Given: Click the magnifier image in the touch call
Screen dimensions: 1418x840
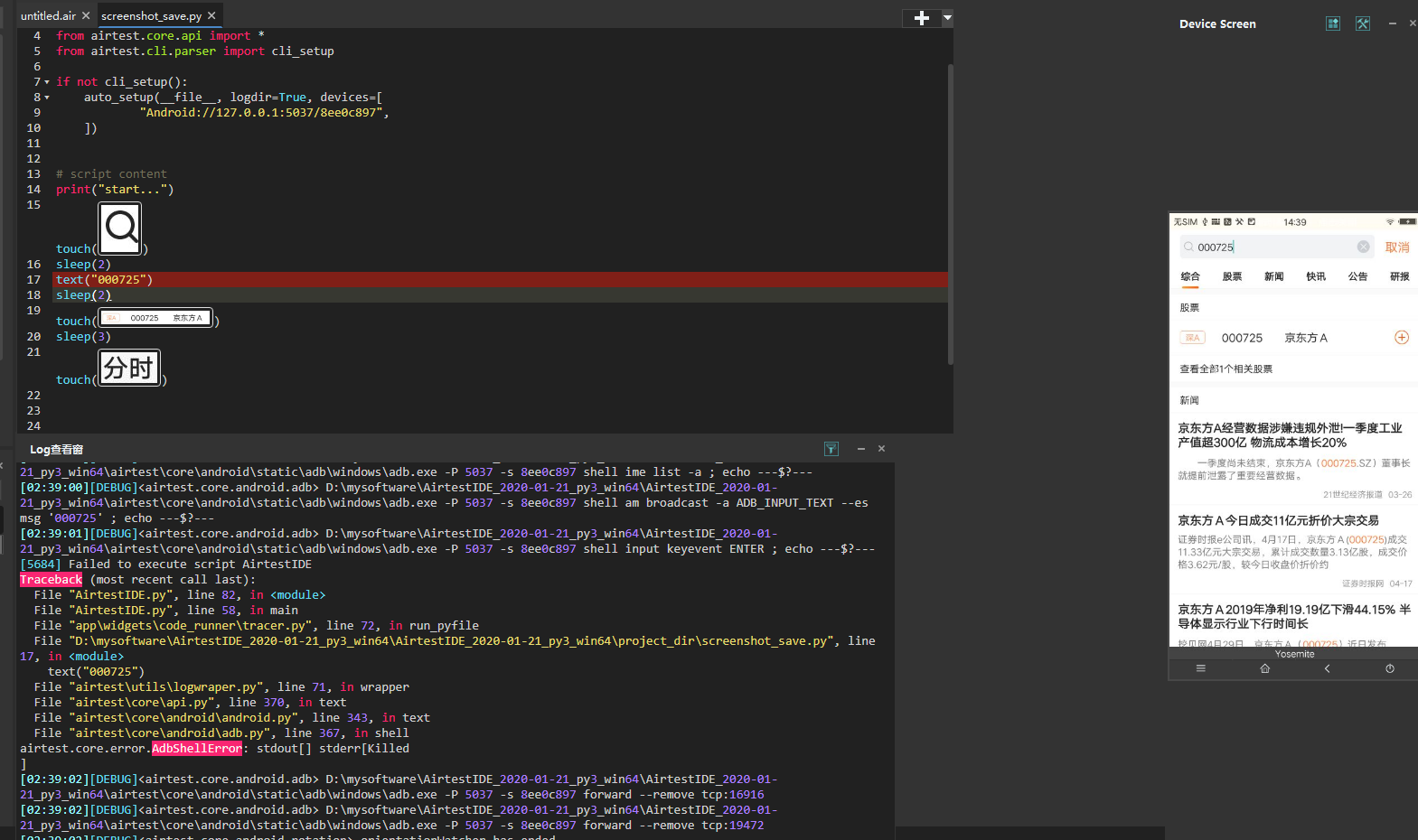Looking at the screenshot, I should (120, 229).
